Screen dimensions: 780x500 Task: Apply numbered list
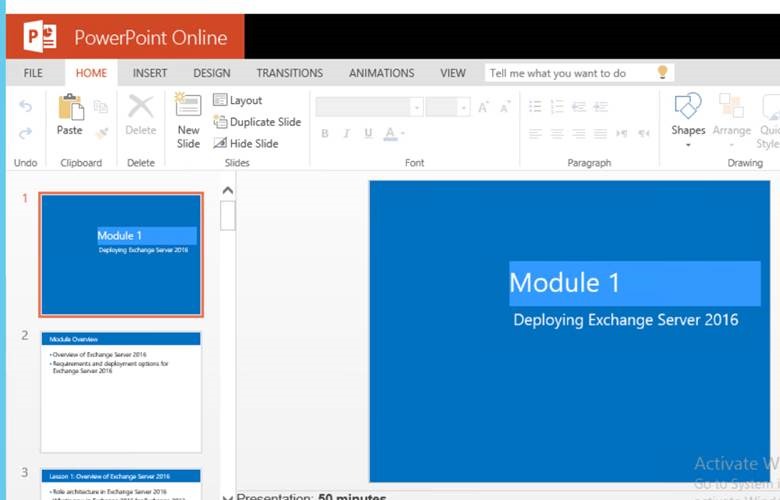point(557,106)
